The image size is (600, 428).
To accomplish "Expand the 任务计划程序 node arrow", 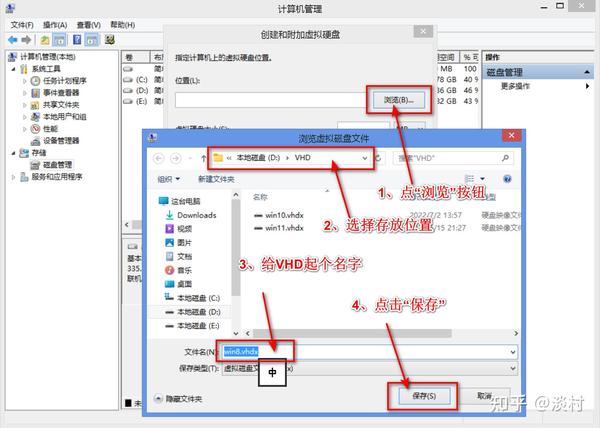I will pos(24,81).
